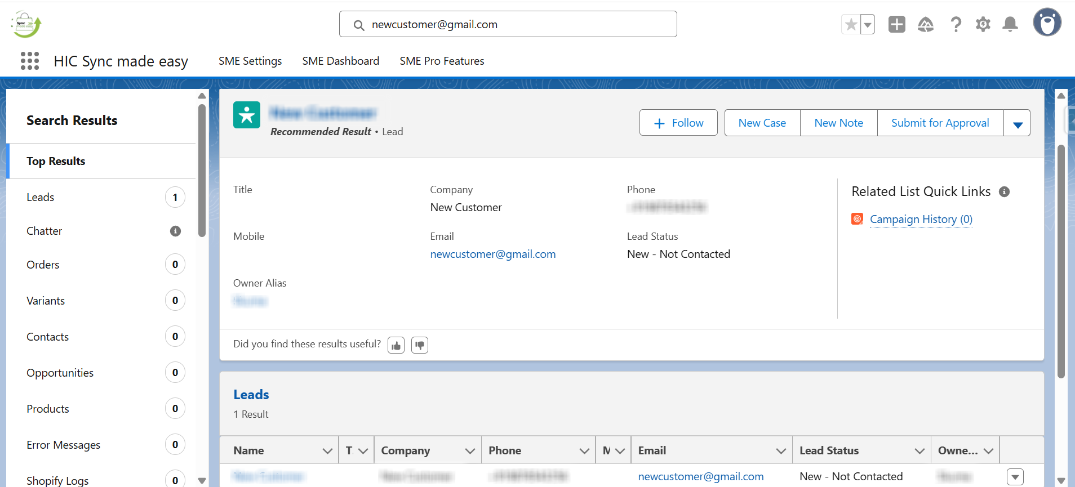This screenshot has height=487, width=1075.
Task: Click the global actions plus icon
Action: pos(897,25)
